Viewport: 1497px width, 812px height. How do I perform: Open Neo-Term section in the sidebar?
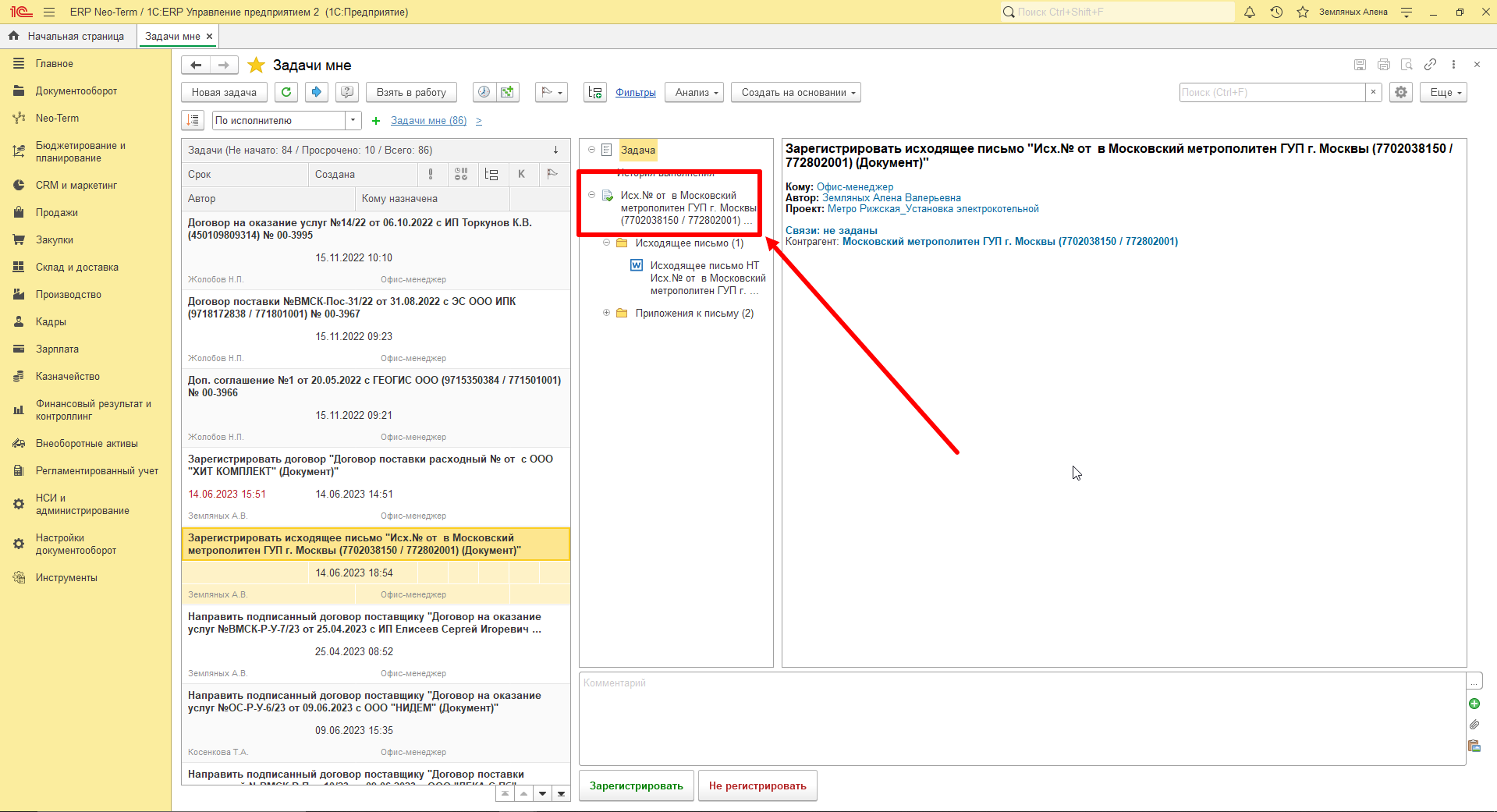(57, 118)
